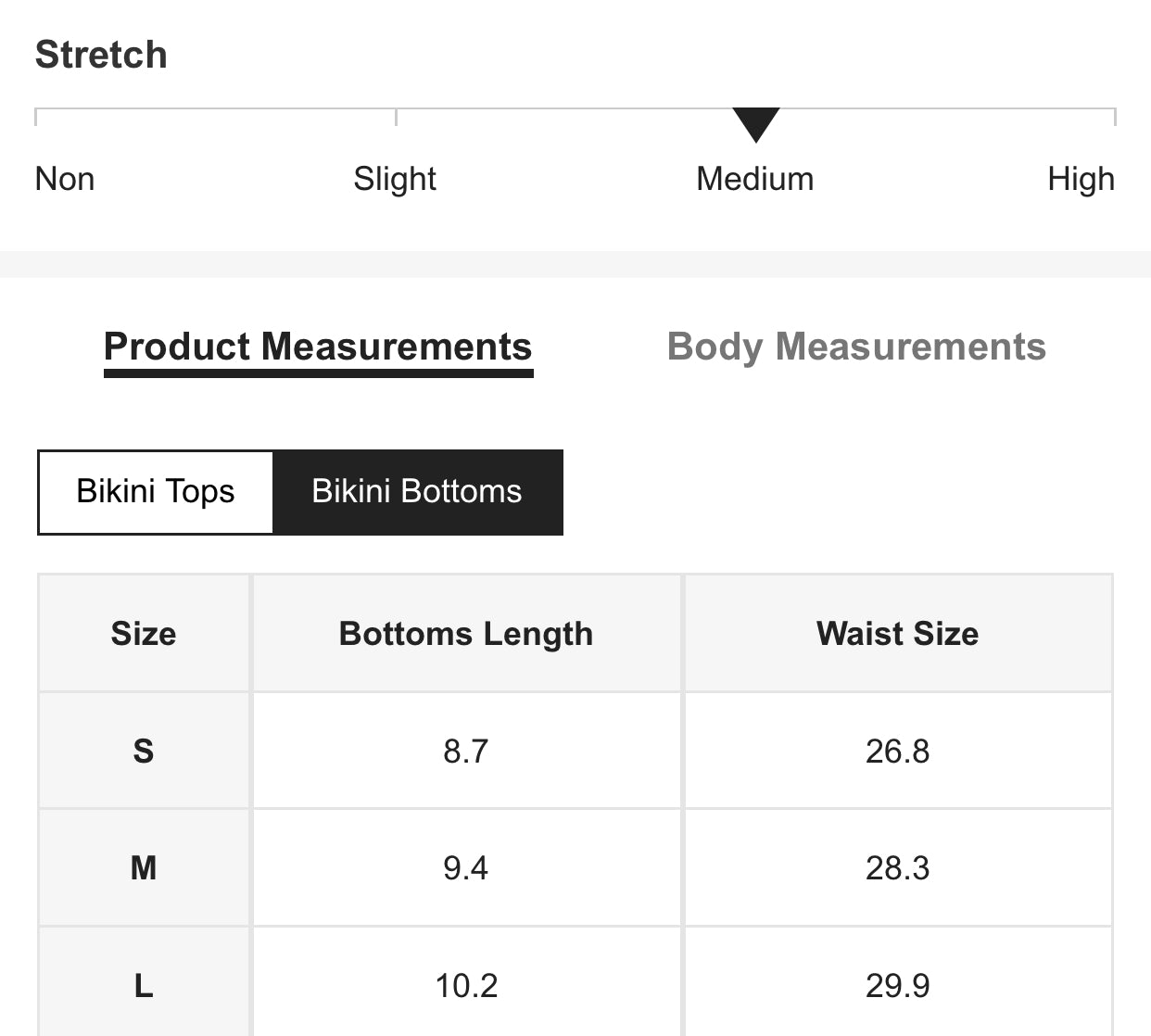Select the Product Measurements tab
The height and width of the screenshot is (1036, 1151).
318,347
